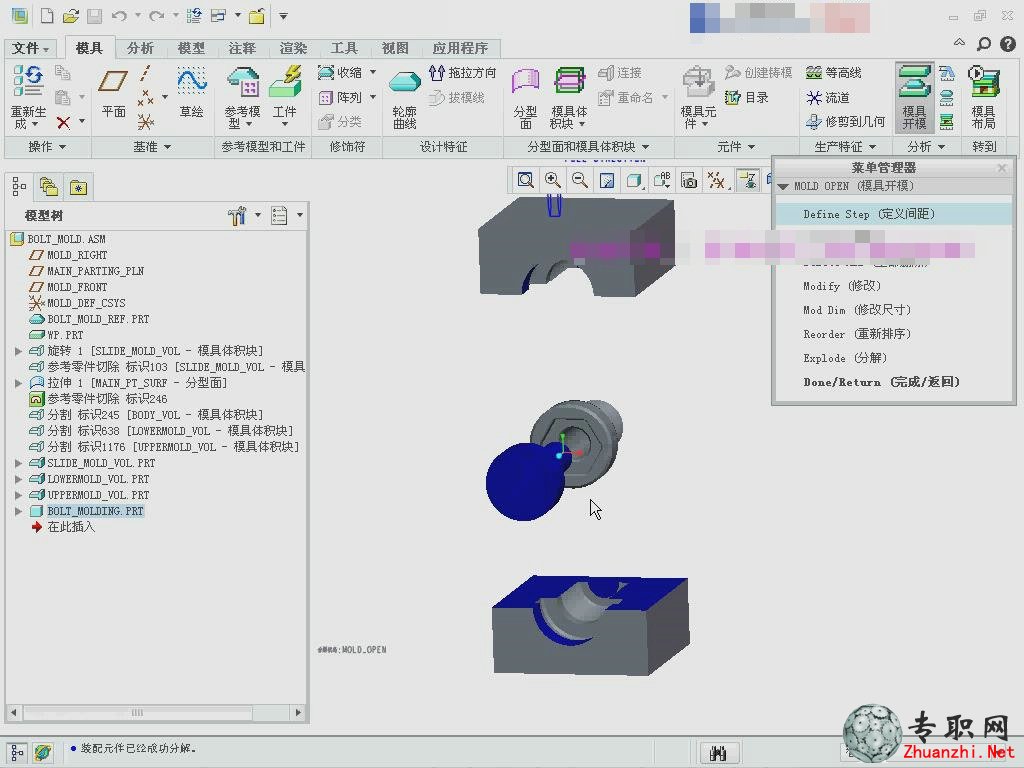Expand the SLIDE_MOLD_VOL.PRT tree node
Viewport: 1024px width, 768px height.
tap(18, 463)
